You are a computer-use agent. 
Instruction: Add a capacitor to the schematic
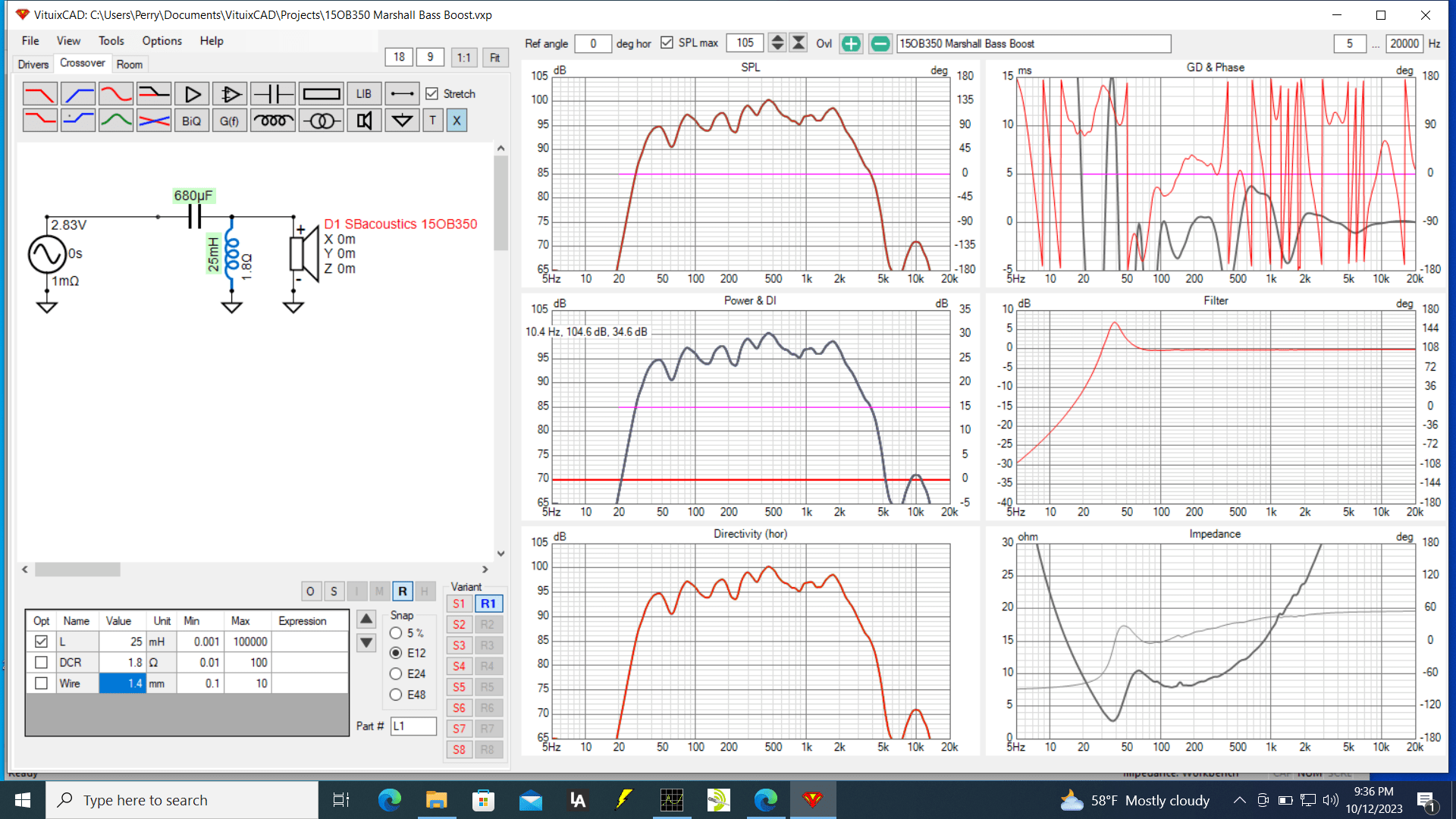point(272,94)
